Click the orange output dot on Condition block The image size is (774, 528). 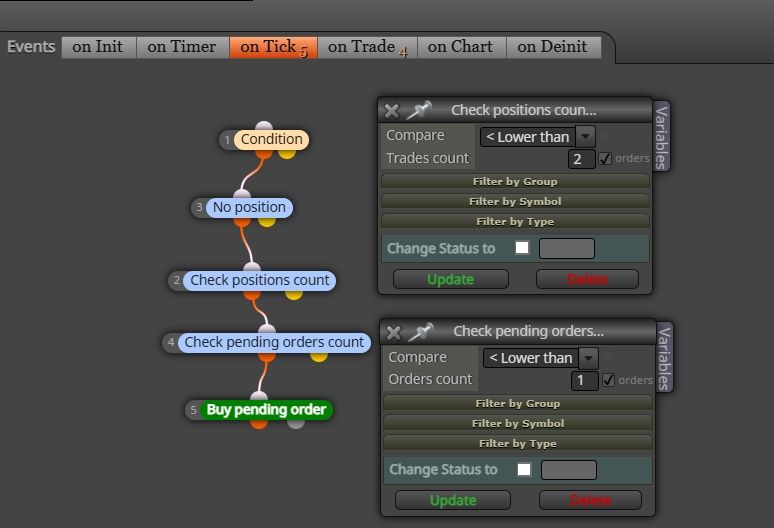[264, 153]
